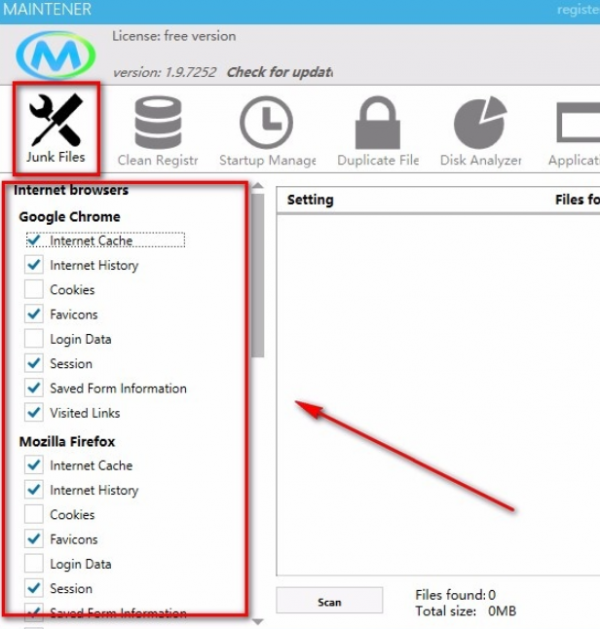The height and width of the screenshot is (629, 600).
Task: Click the Files found column header
Action: 577,199
